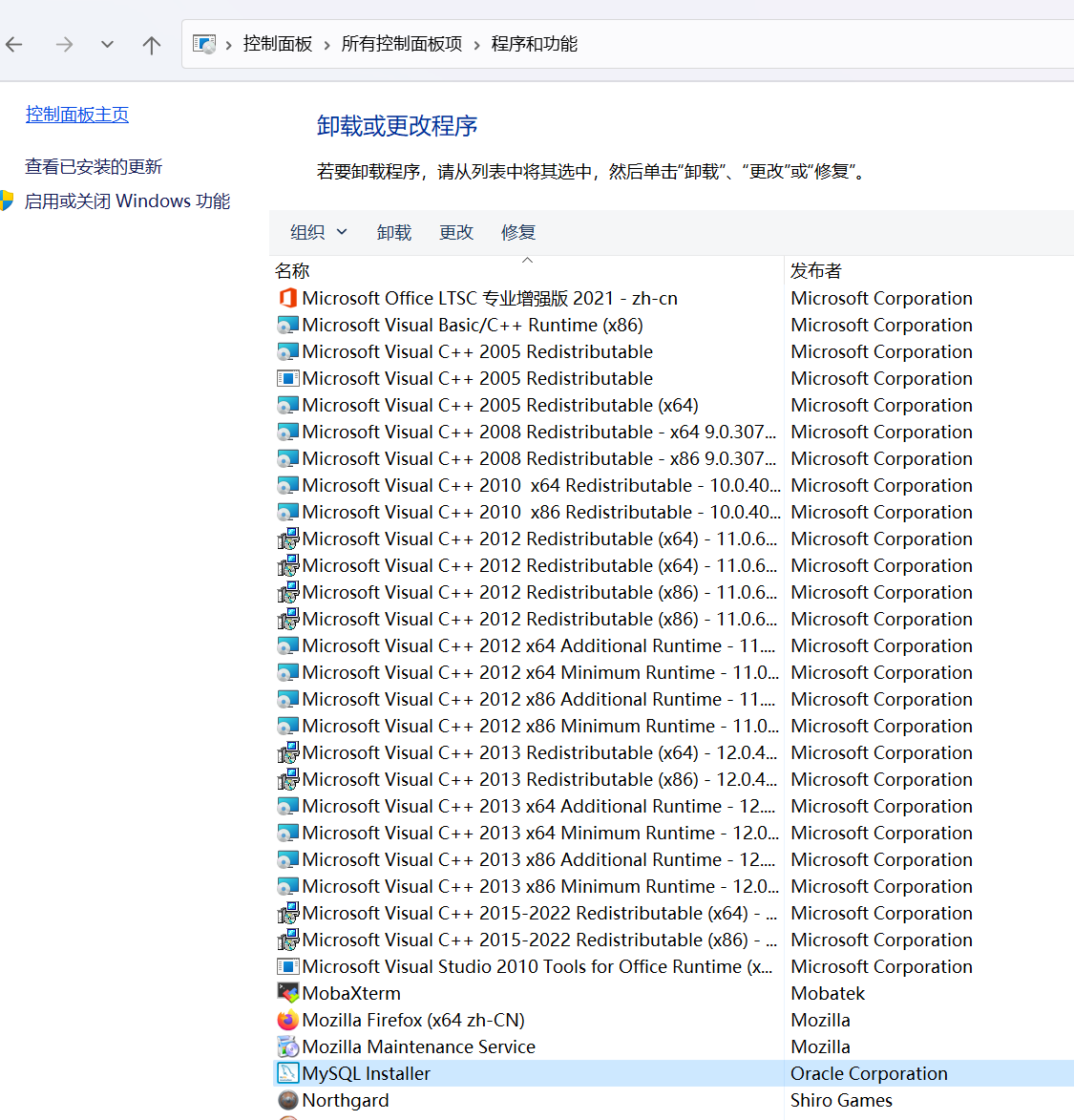Click the Northgard icon

[287, 1101]
